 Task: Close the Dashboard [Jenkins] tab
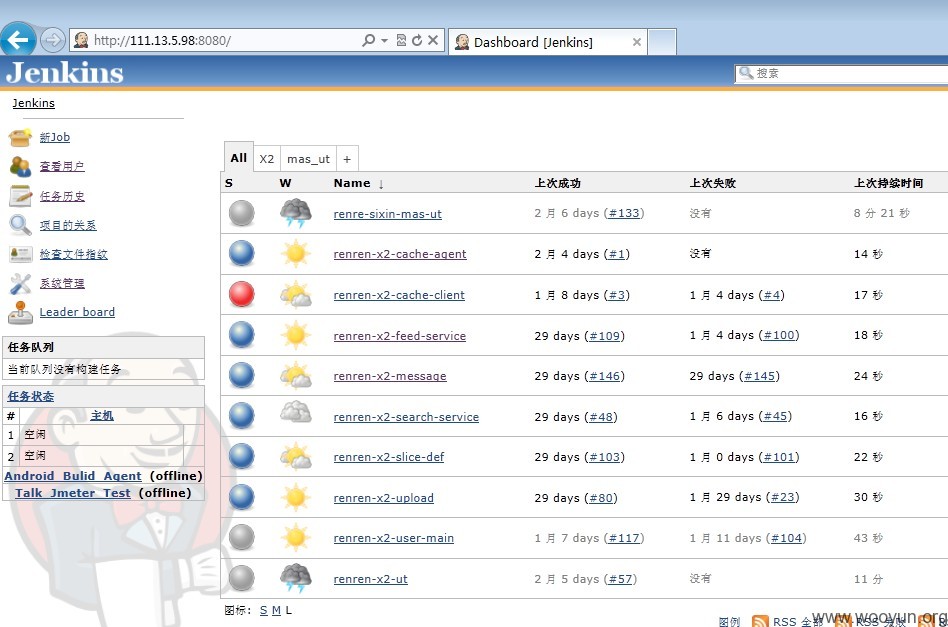[636, 42]
